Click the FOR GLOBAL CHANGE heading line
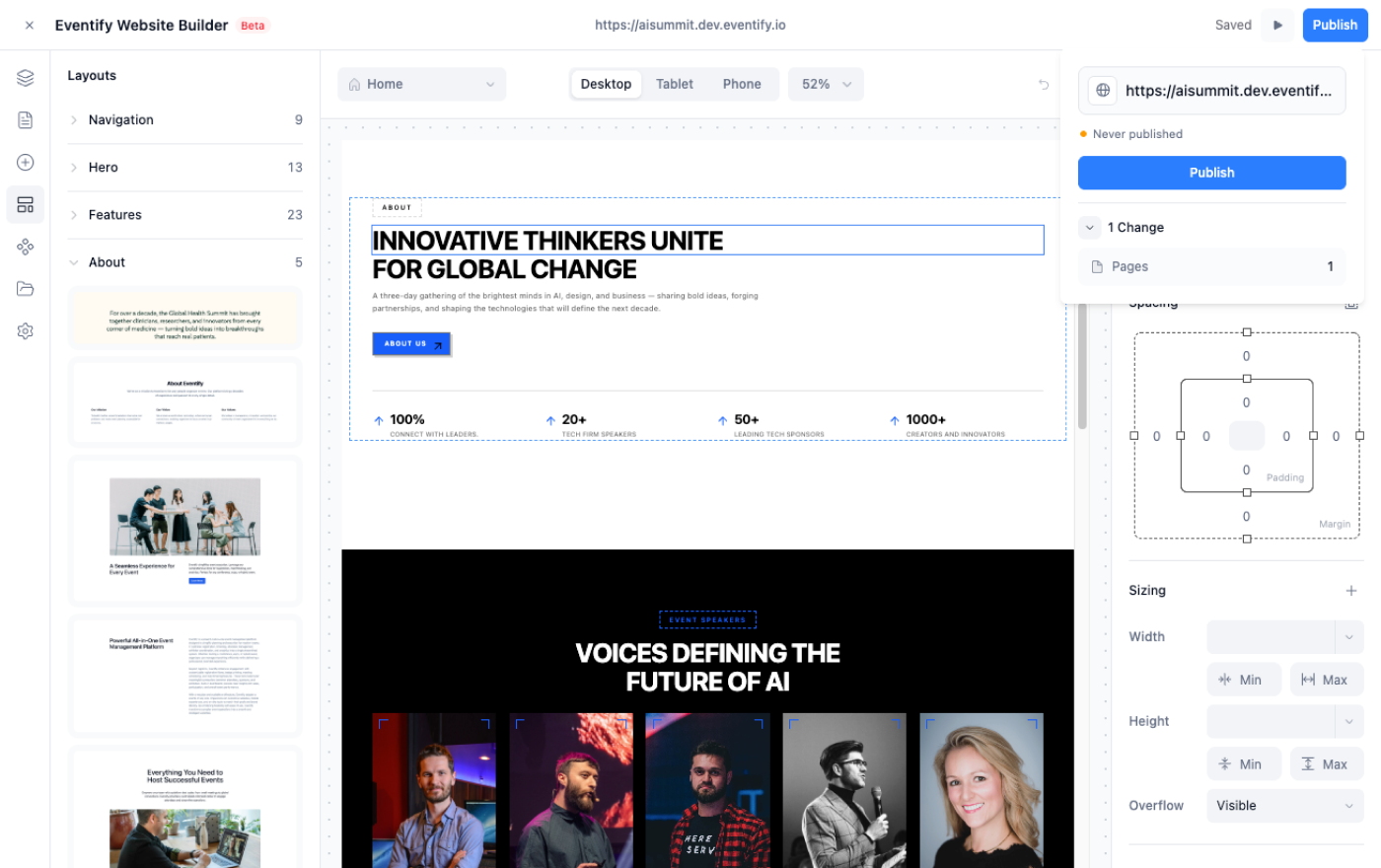This screenshot has height=868, width=1381. tap(504, 269)
